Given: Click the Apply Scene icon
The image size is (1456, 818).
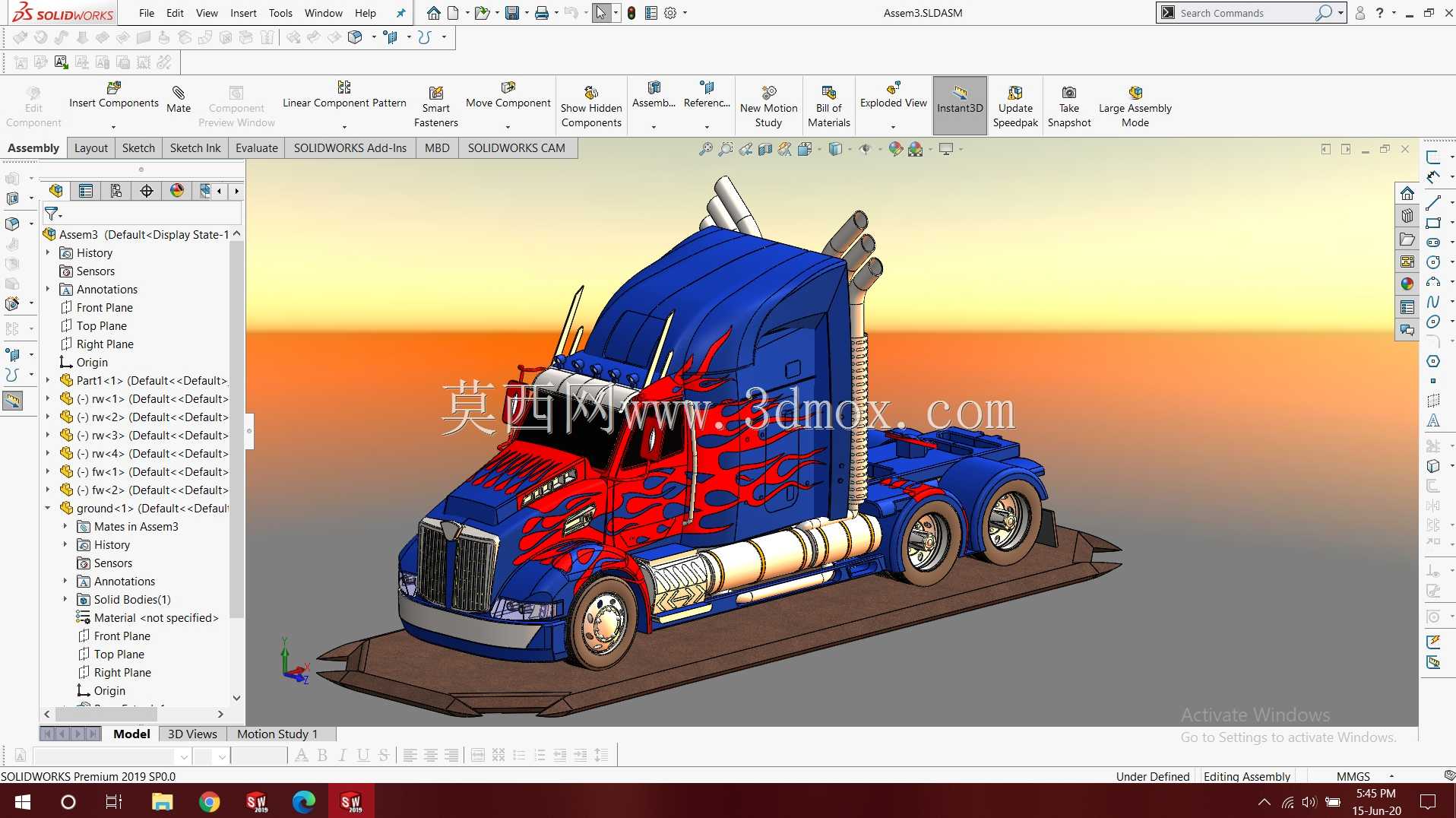Looking at the screenshot, I should pyautogui.click(x=916, y=149).
